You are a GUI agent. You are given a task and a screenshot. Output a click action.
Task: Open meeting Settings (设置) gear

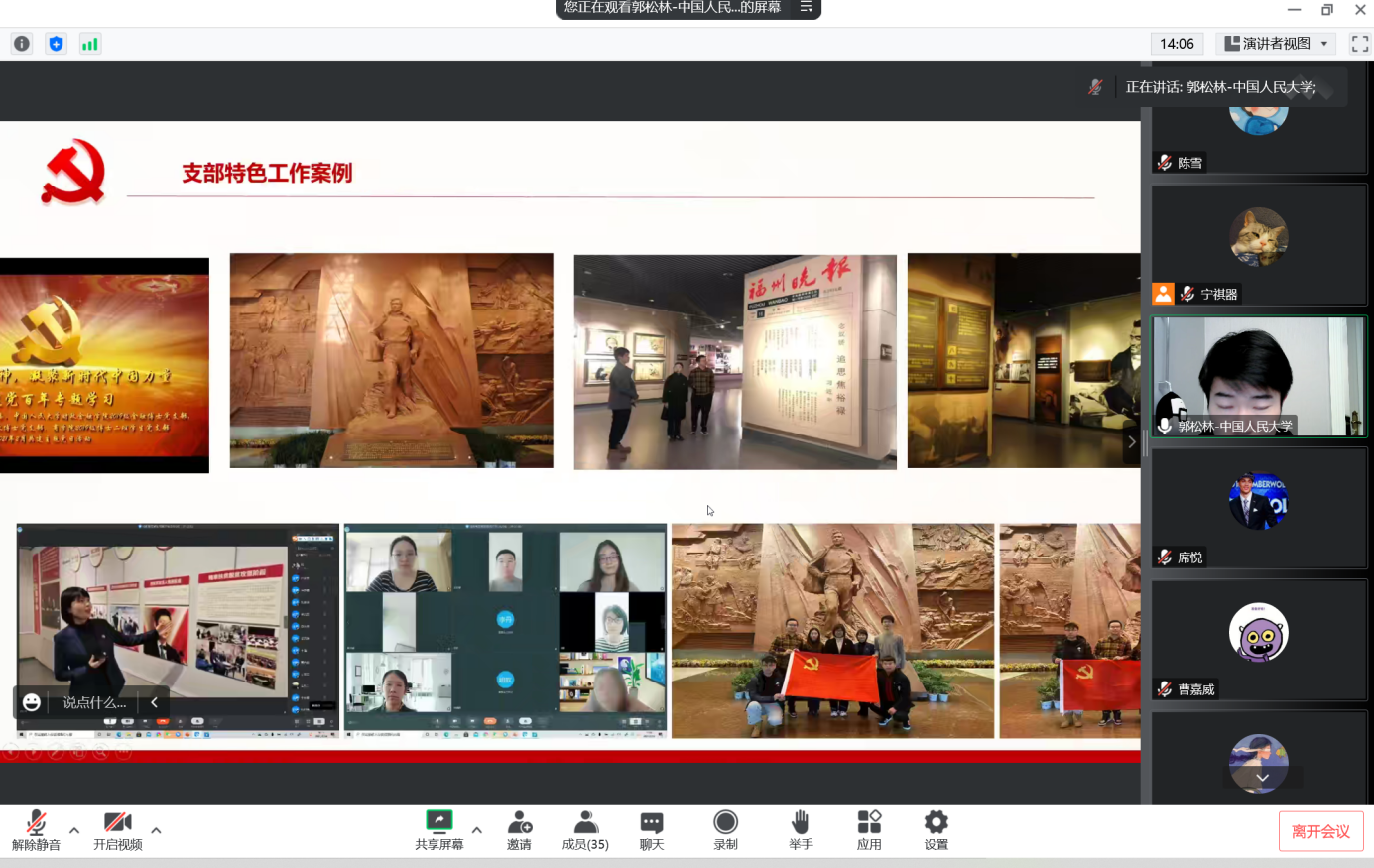(936, 830)
